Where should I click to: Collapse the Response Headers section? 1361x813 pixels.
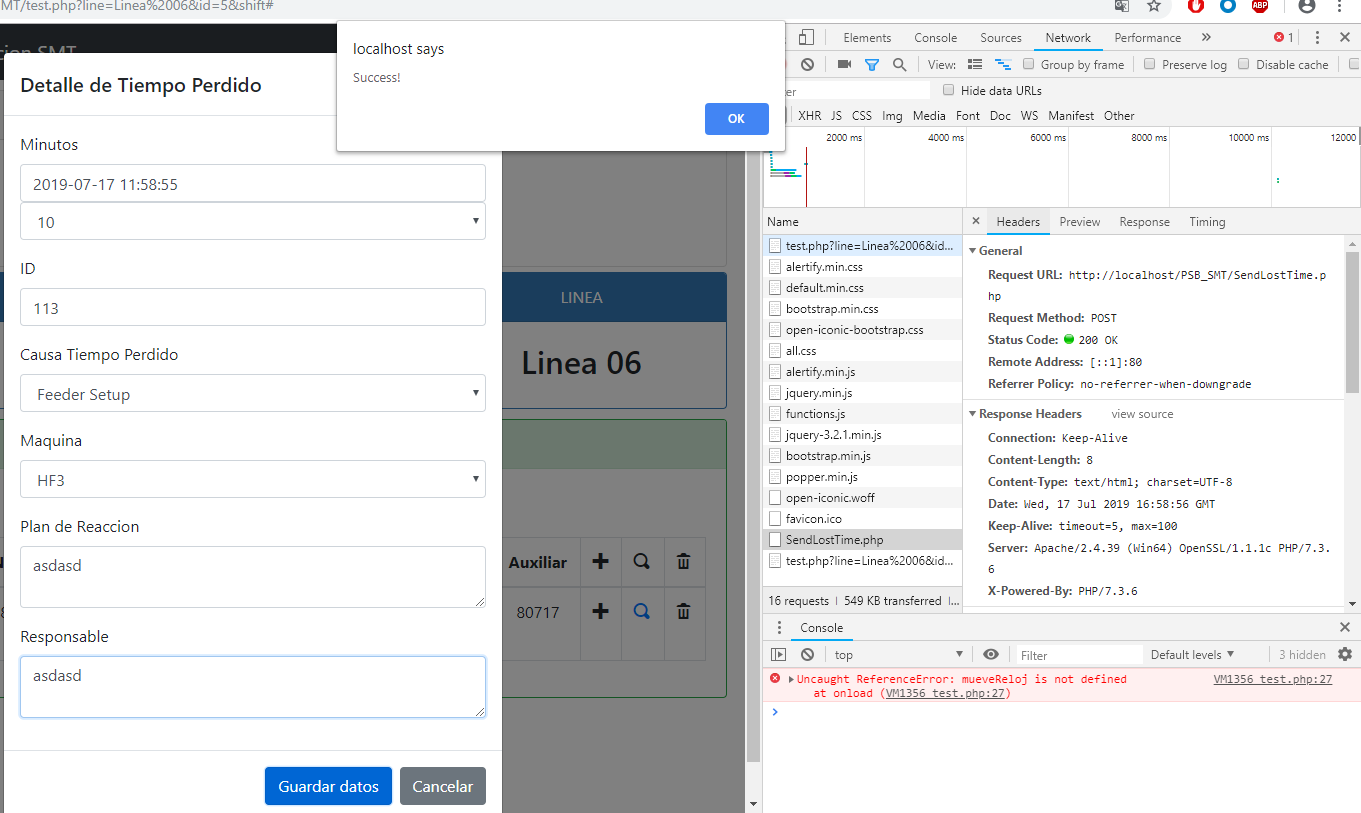pos(973,414)
